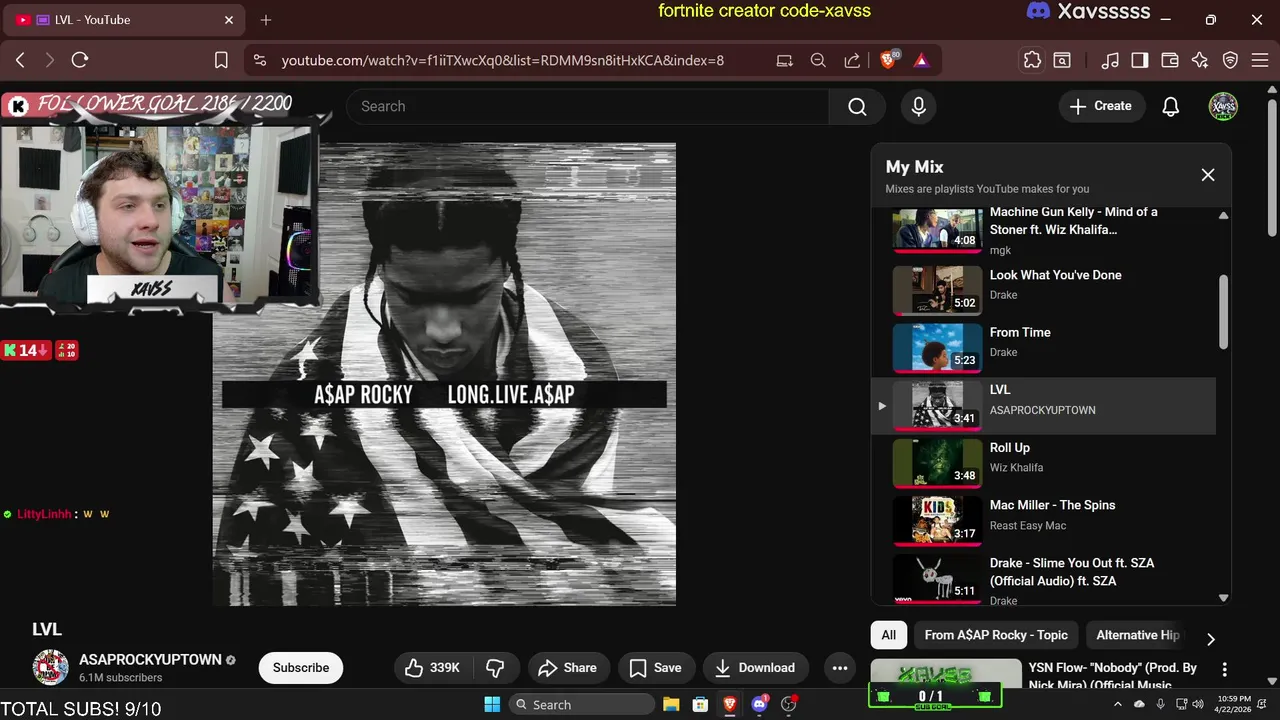
Task: Click the Windows taskbar Search box
Action: (581, 704)
